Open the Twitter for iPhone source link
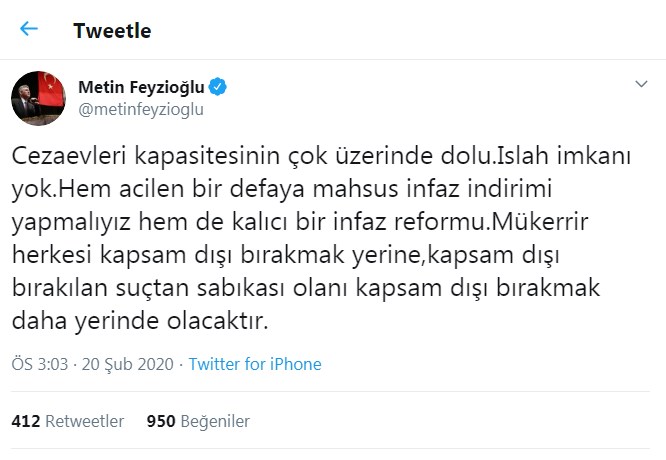 click(x=255, y=364)
